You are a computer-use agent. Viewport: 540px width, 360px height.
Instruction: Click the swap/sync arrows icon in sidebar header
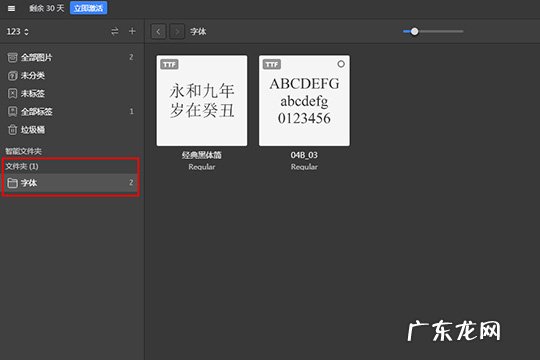115,31
